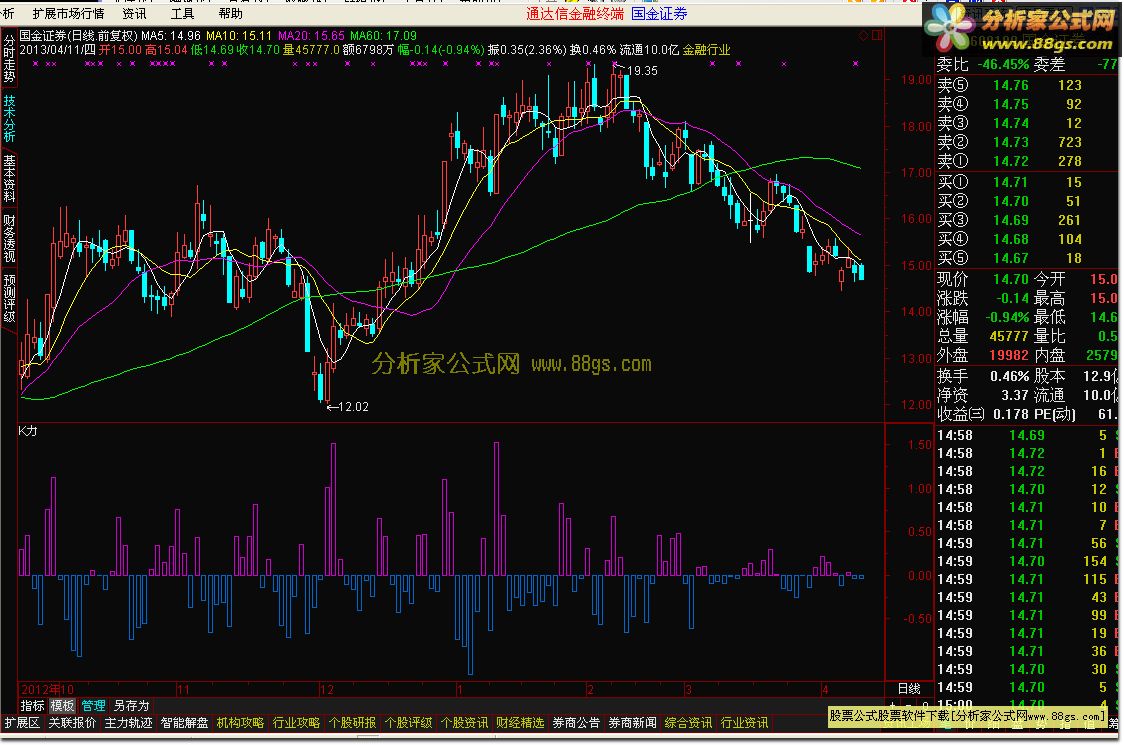Click the 换手 0.46% value
Image resolution: width=1124 pixels, height=745 pixels.
[x=1009, y=376]
